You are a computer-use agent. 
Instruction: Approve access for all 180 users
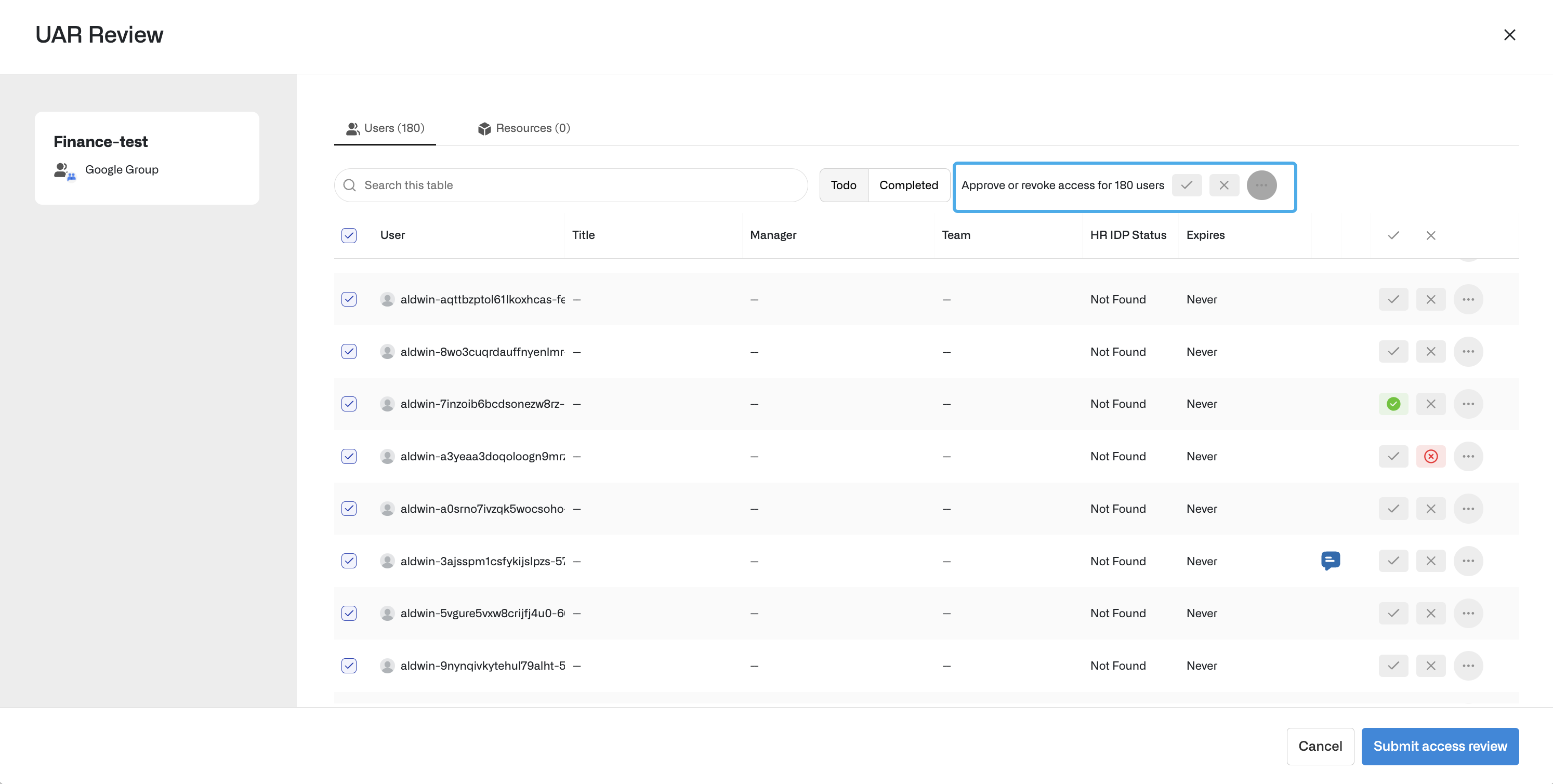[1186, 185]
